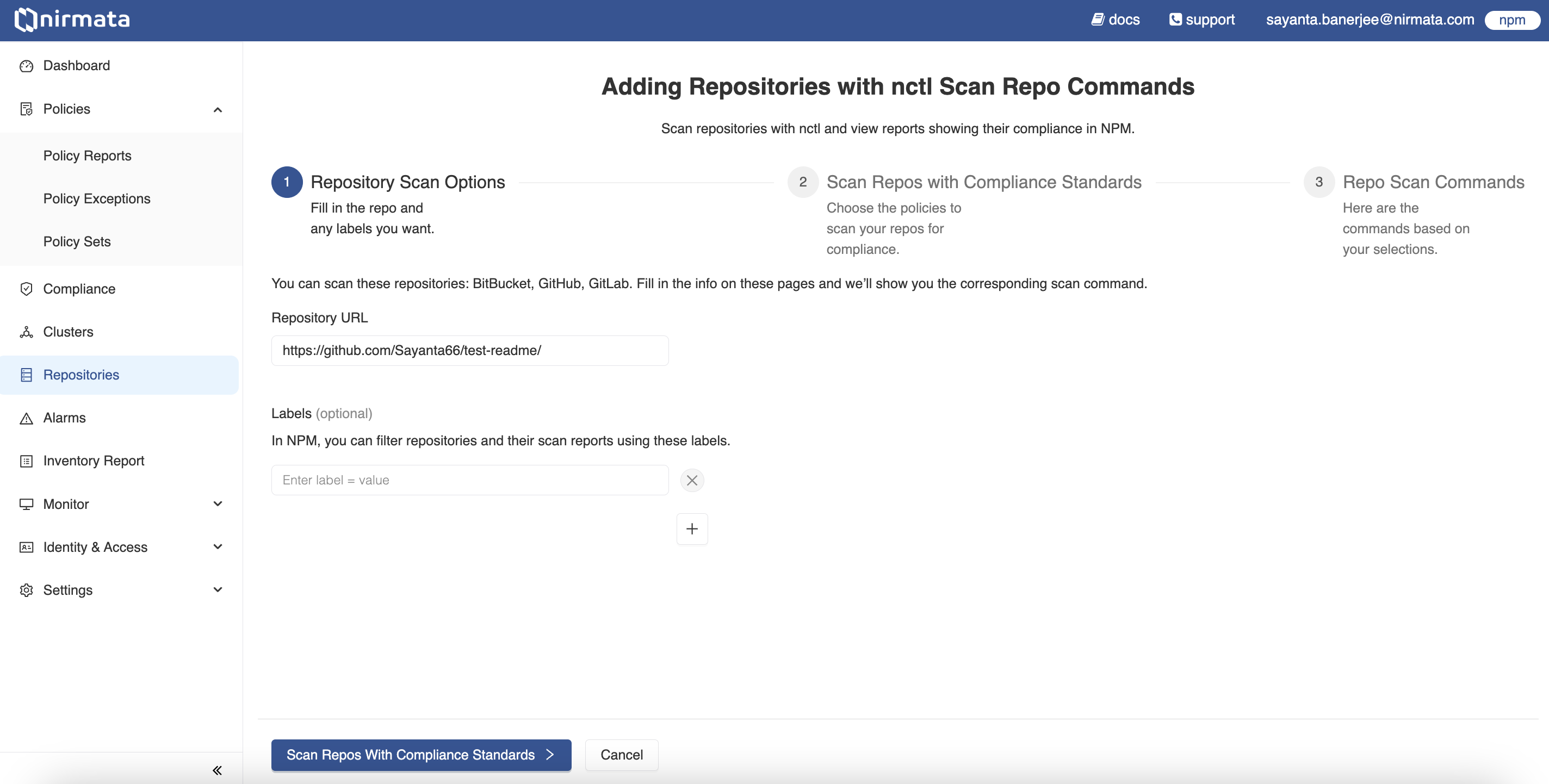Click step 3 circle Repo Scan Commands
This screenshot has height=784, width=1549.
pos(1319,182)
